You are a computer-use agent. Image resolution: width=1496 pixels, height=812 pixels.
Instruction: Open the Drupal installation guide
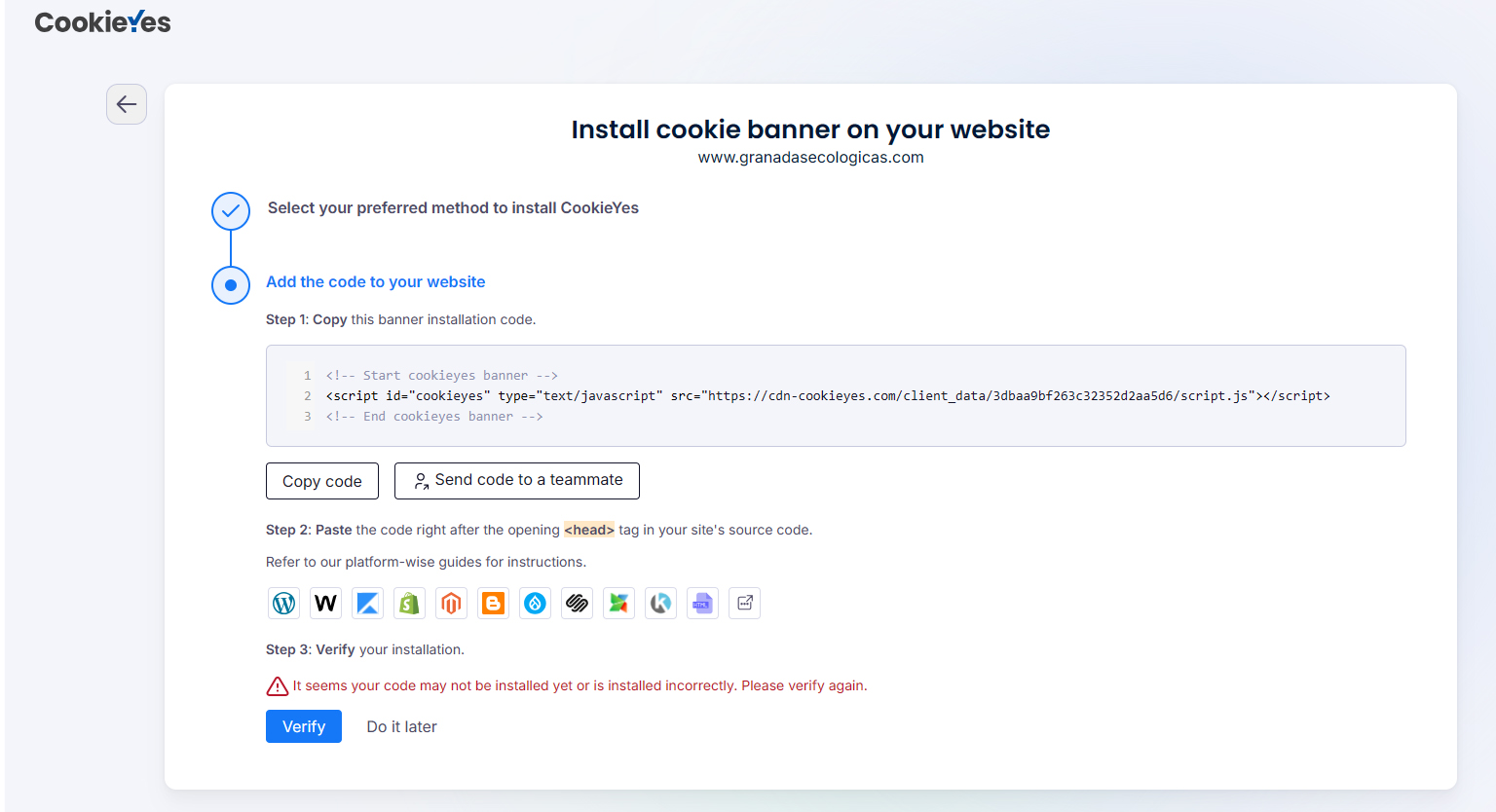(x=535, y=604)
